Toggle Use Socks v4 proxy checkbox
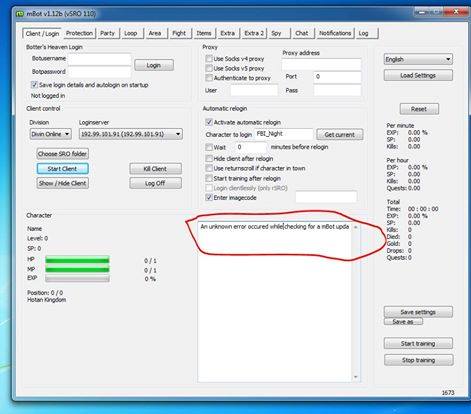The height and width of the screenshot is (414, 471). click(209, 59)
